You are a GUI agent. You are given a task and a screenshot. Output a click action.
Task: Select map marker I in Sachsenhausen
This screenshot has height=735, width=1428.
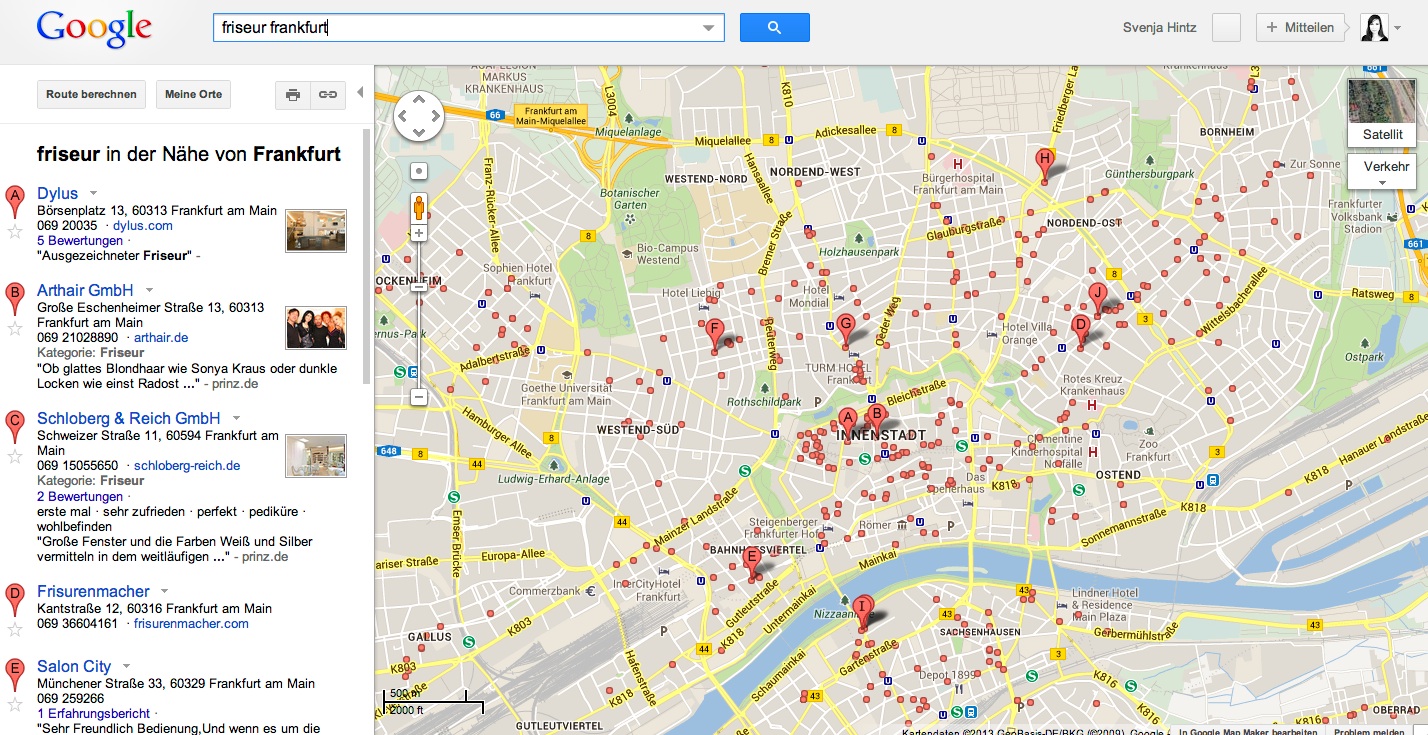[x=862, y=610]
